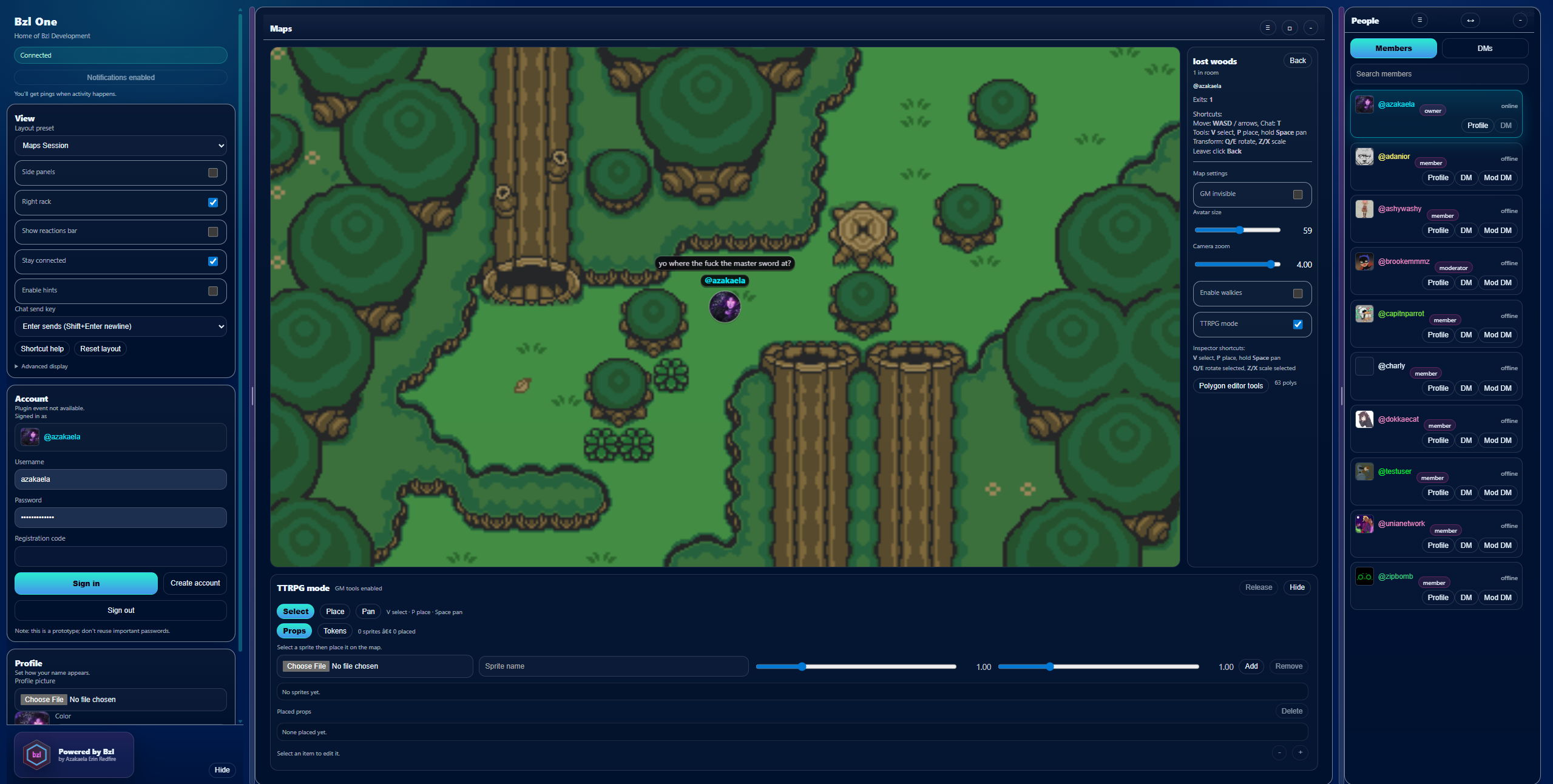Disable the Right rack checkbox
1553x784 pixels.
coord(213,202)
